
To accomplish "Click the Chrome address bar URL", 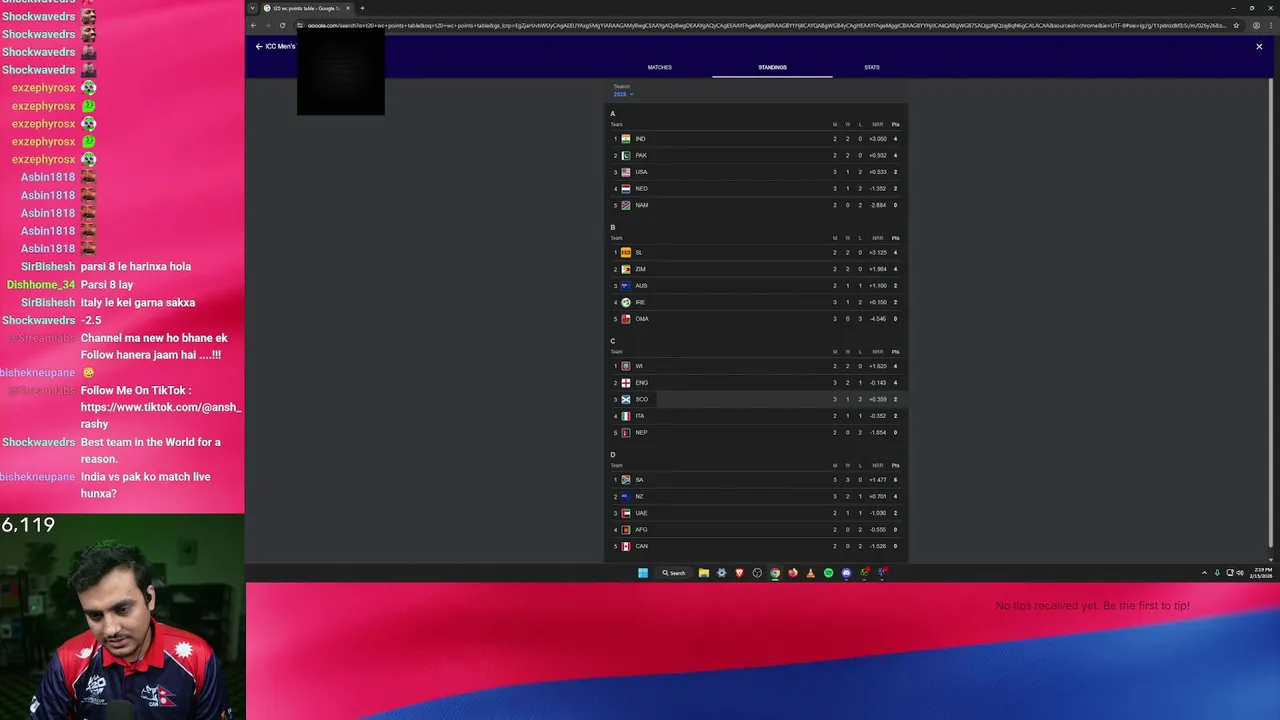I will [x=765, y=25].
